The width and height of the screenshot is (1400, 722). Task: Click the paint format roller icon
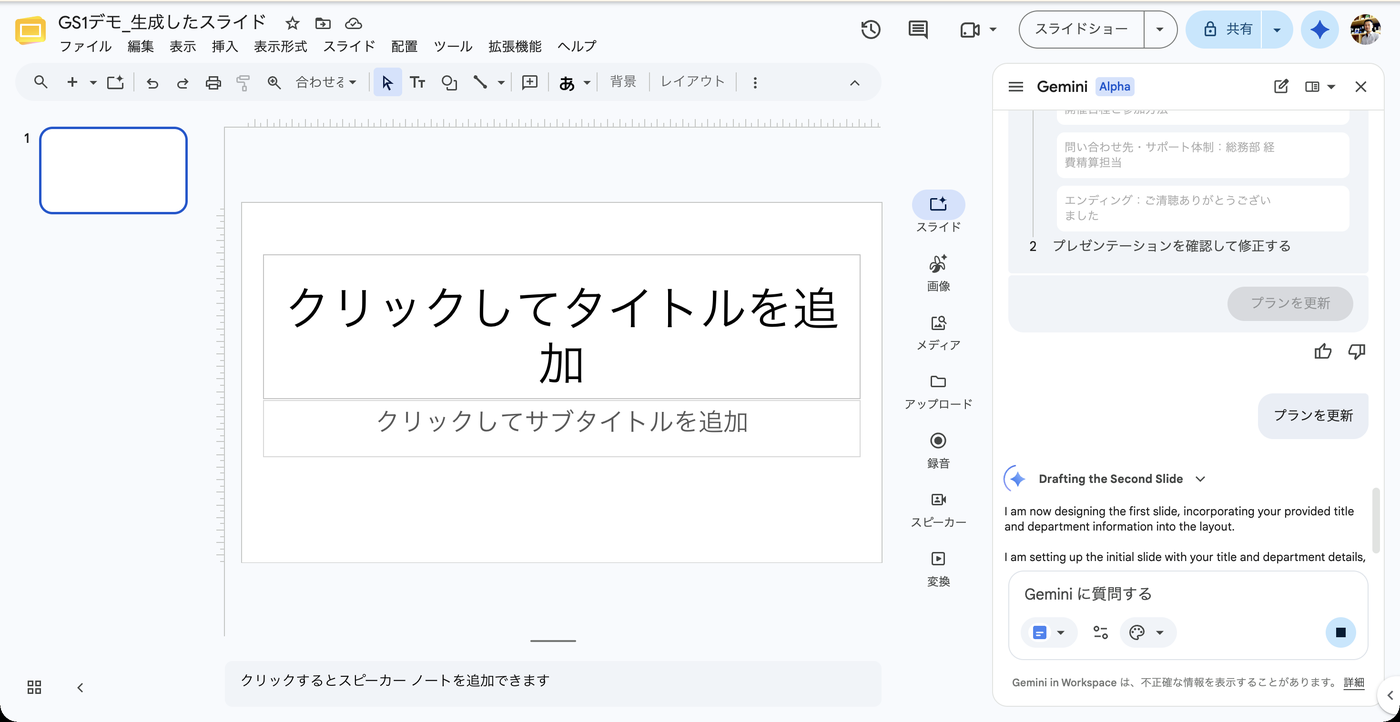click(x=243, y=83)
